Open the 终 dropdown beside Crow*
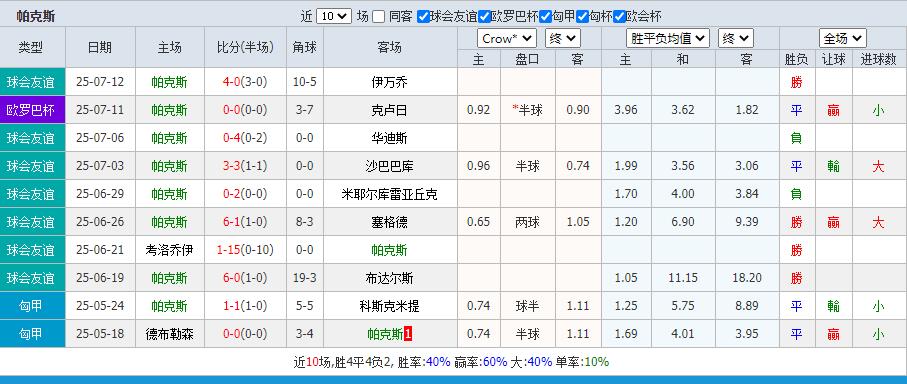 pos(562,39)
